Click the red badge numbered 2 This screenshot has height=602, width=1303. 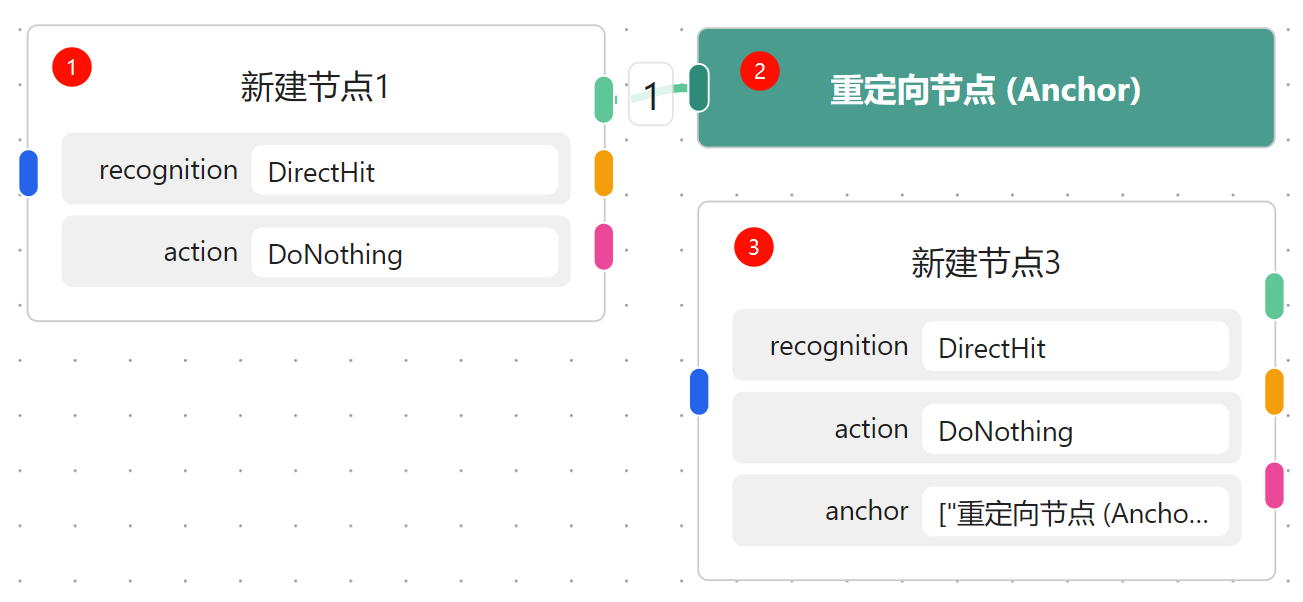[760, 70]
